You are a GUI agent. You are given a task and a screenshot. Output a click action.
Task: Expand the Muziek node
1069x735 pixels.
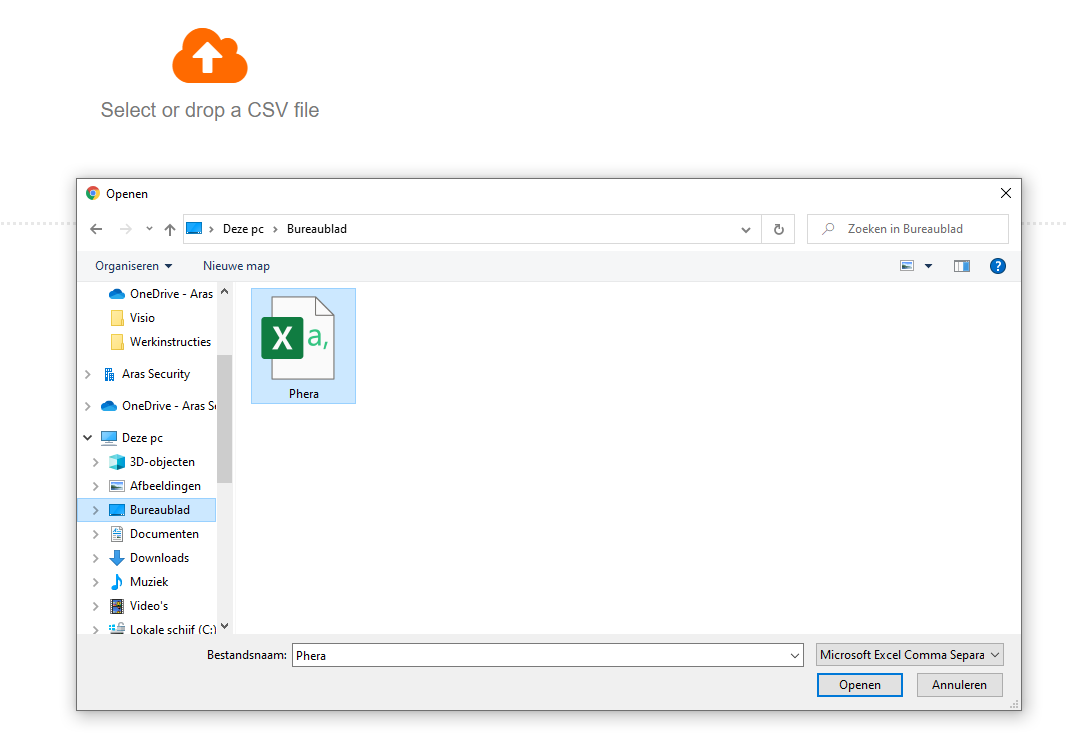click(96, 582)
